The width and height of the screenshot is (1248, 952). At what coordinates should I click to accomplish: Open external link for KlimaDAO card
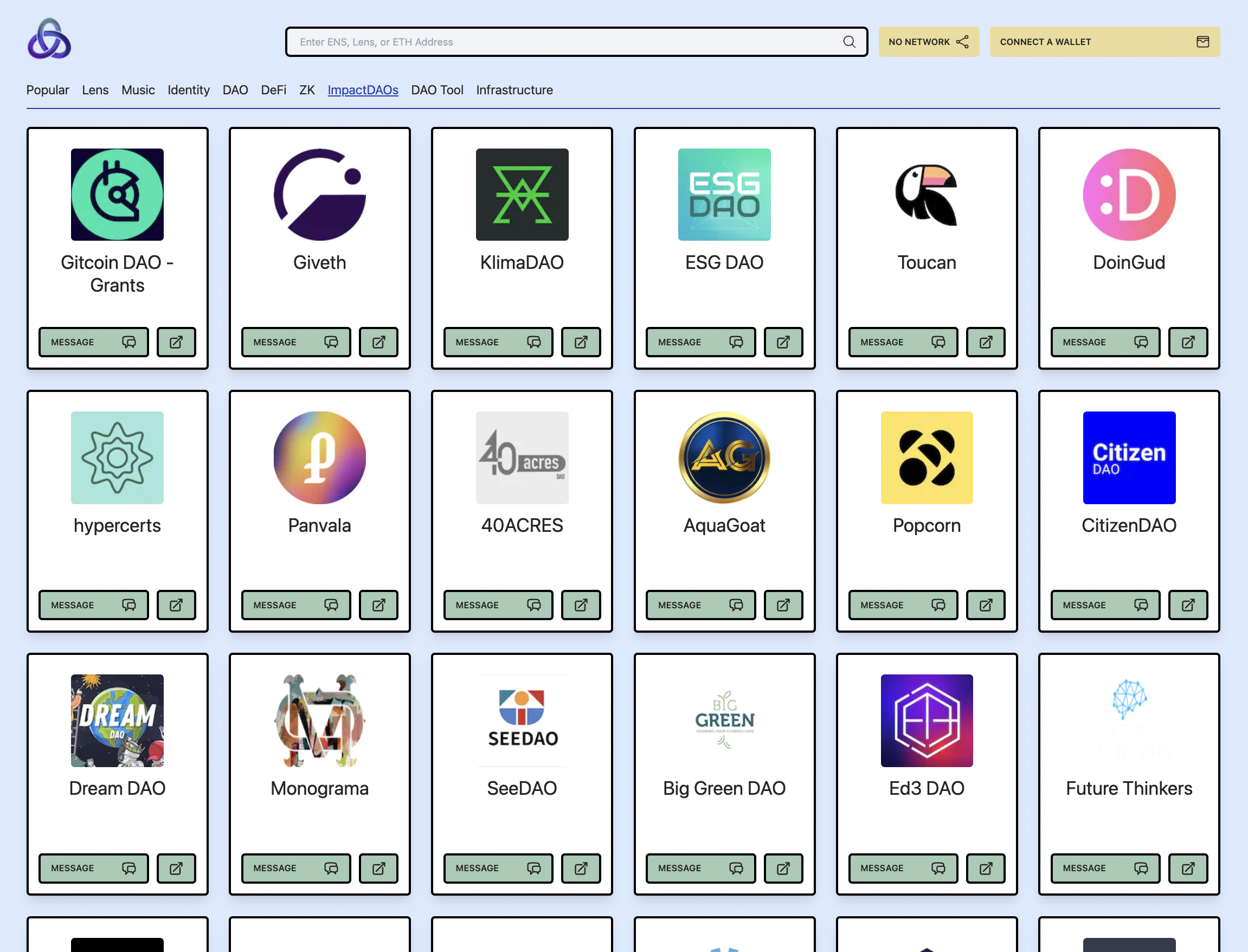(581, 342)
